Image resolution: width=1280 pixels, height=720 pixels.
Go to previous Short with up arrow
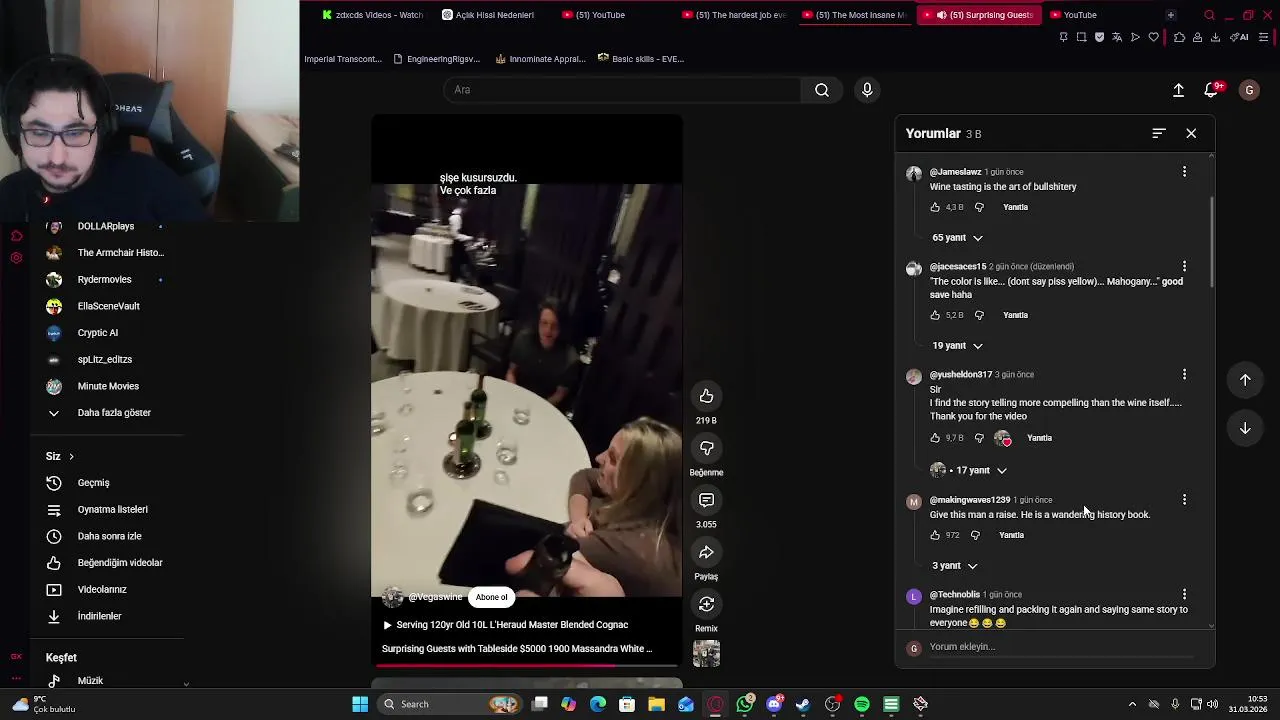(1245, 380)
